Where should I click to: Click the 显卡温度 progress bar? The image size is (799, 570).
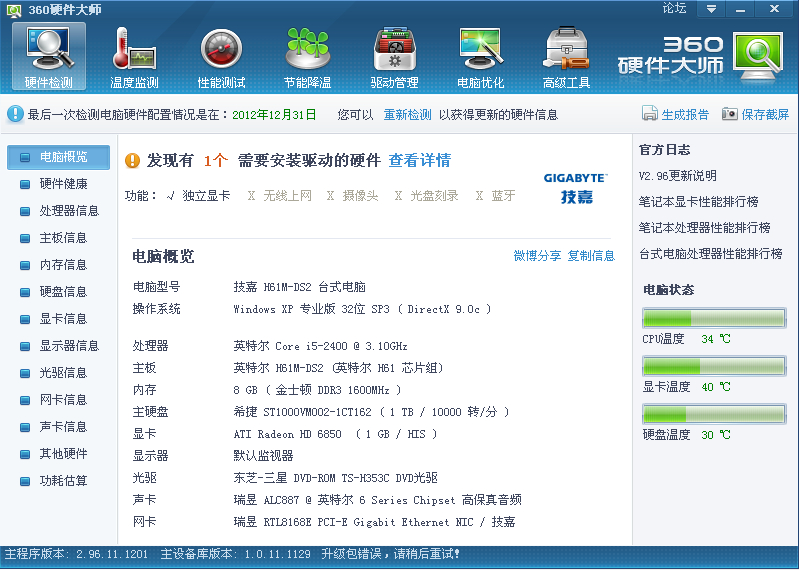[714, 366]
